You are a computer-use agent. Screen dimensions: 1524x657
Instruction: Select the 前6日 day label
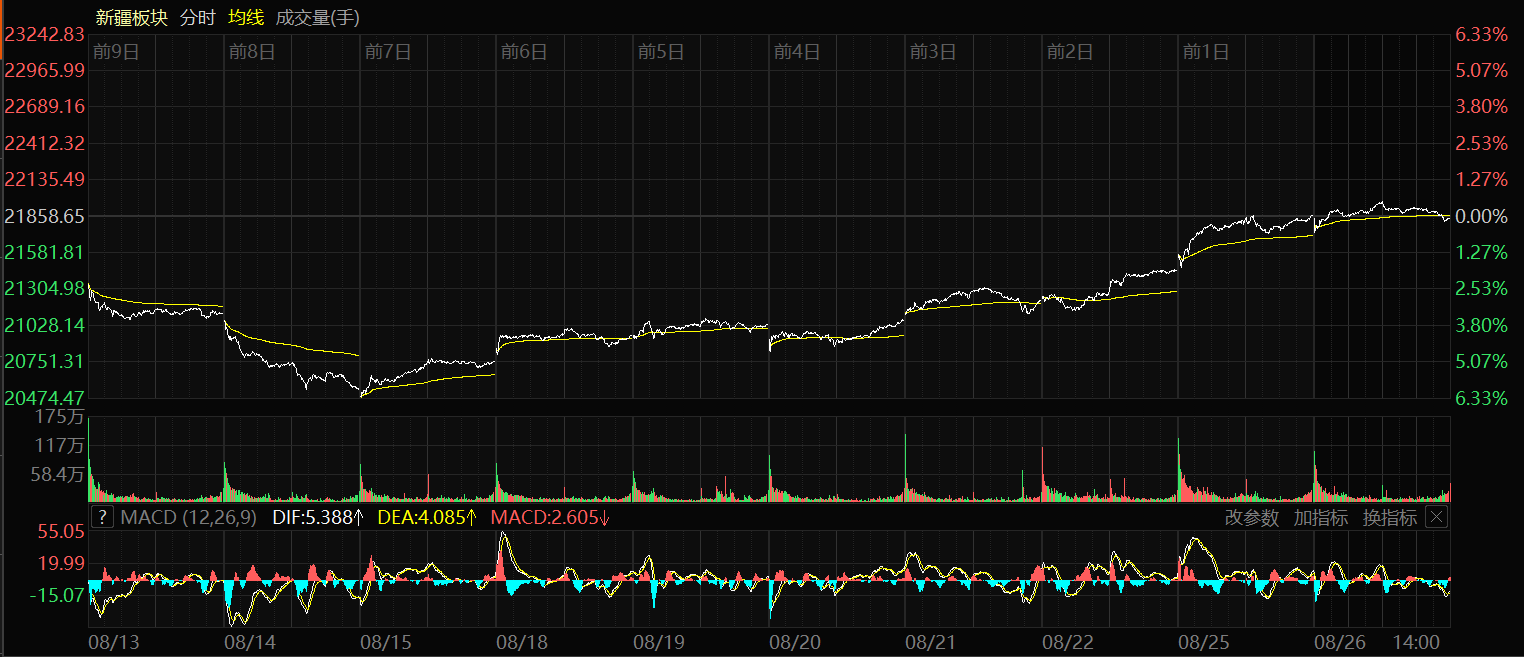coord(524,52)
